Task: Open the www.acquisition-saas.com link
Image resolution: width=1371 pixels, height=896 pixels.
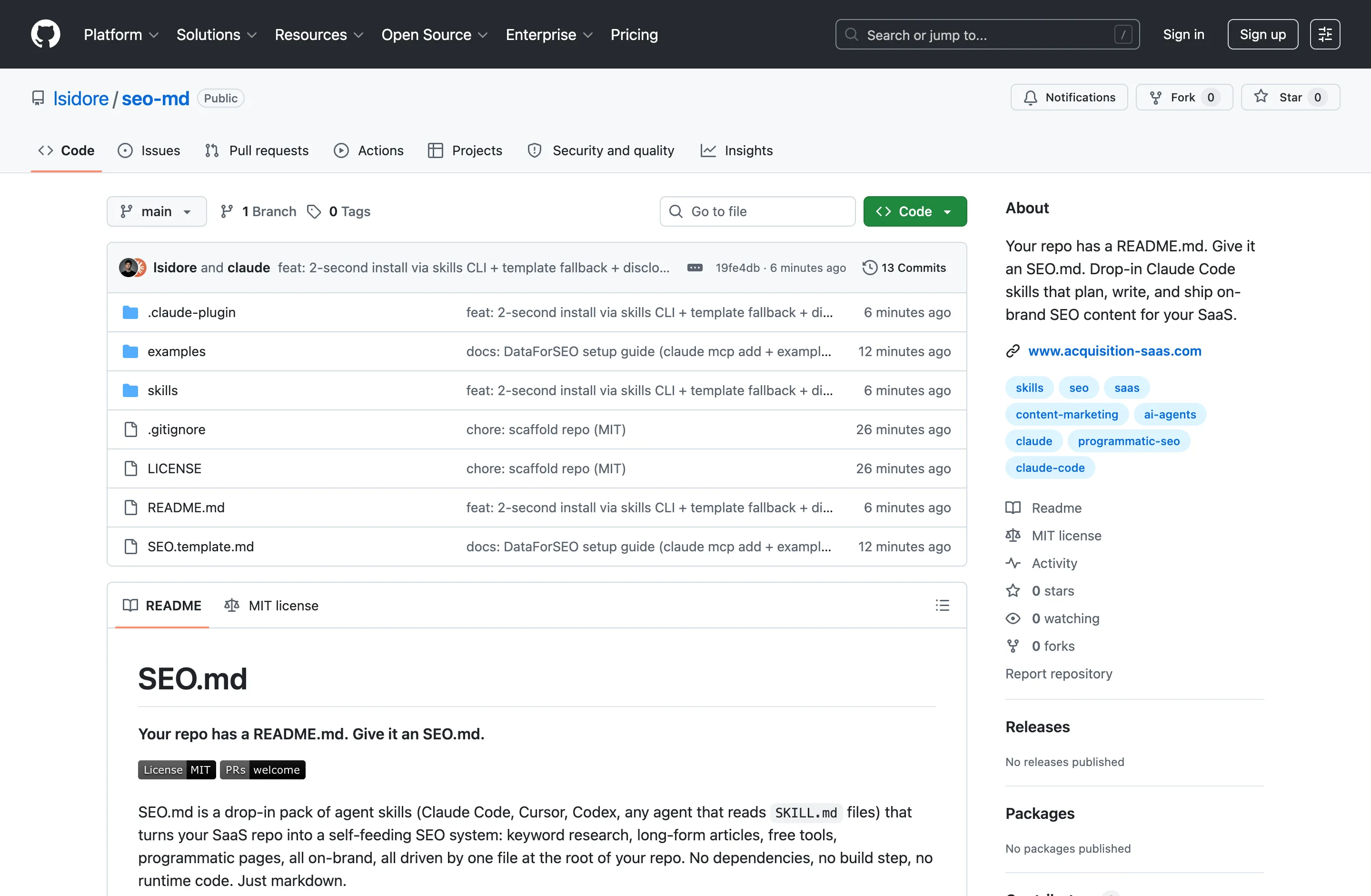Action: pyautogui.click(x=1114, y=351)
